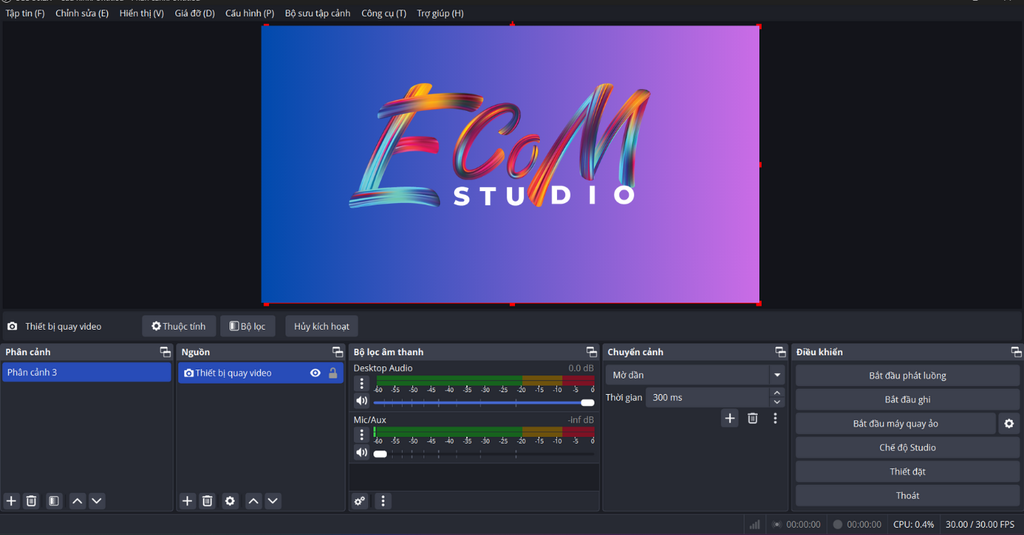1024x535 pixels.
Task: Click the Thời gian 300 ms field
Action: click(708, 397)
